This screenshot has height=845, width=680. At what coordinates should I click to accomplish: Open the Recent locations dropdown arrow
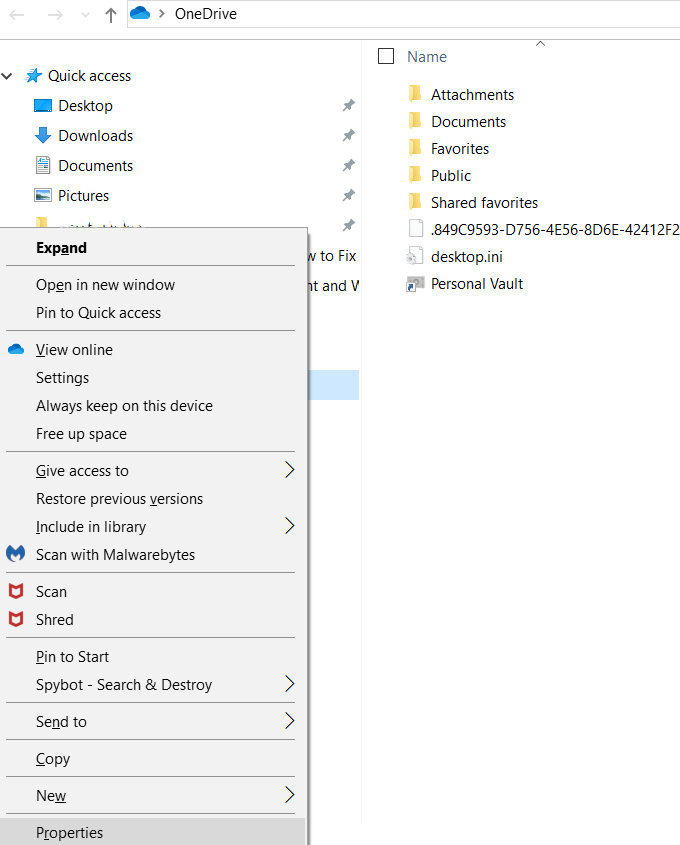(x=84, y=15)
